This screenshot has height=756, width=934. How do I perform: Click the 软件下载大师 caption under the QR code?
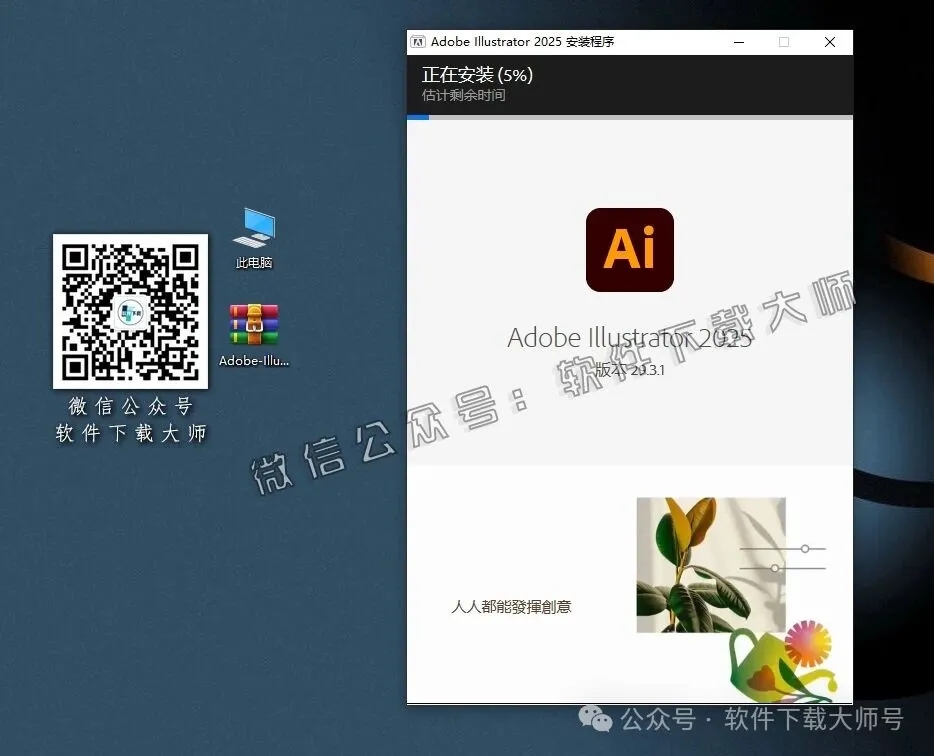[x=130, y=434]
